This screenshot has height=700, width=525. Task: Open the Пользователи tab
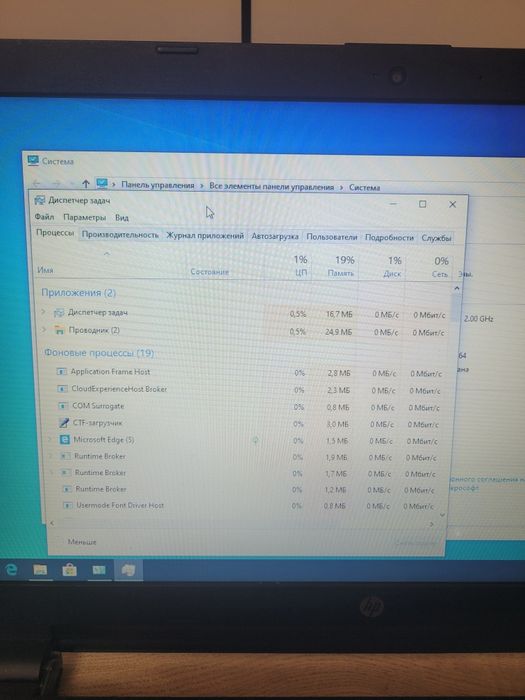pos(332,237)
